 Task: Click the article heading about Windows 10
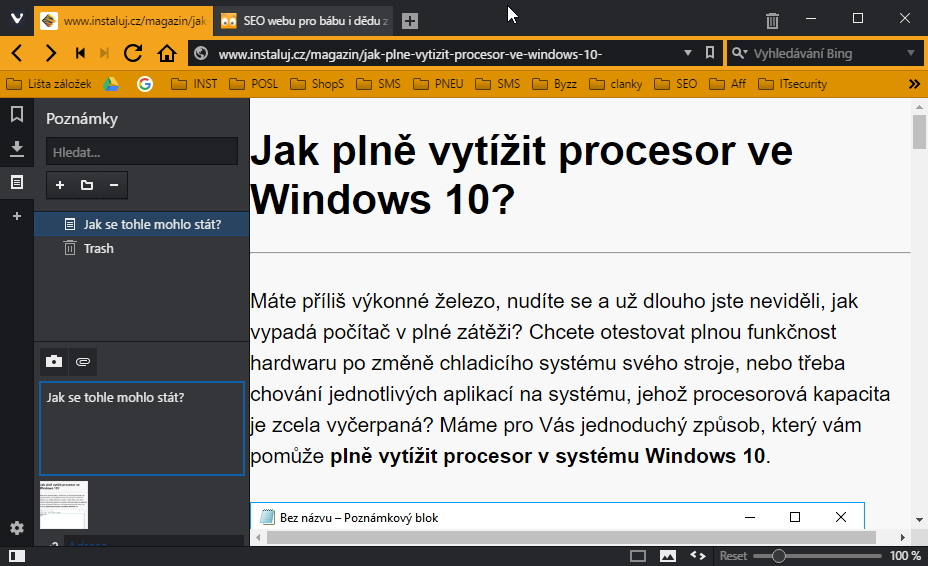coord(521,175)
